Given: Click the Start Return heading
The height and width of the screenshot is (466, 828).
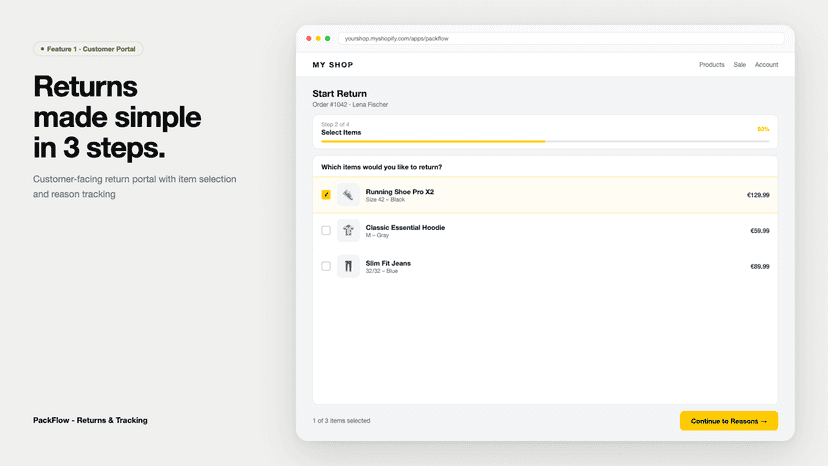Looking at the screenshot, I should (339, 94).
